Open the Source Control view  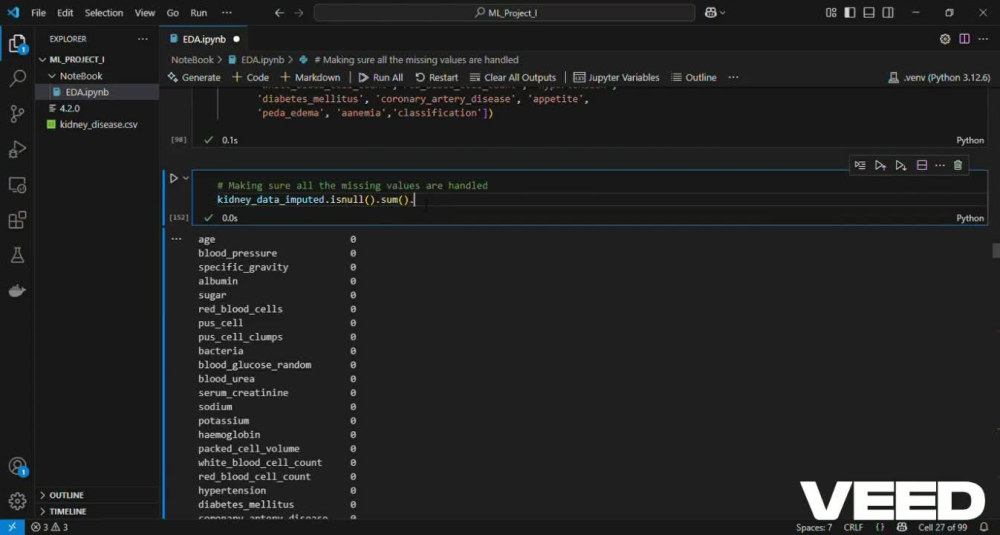(x=17, y=114)
